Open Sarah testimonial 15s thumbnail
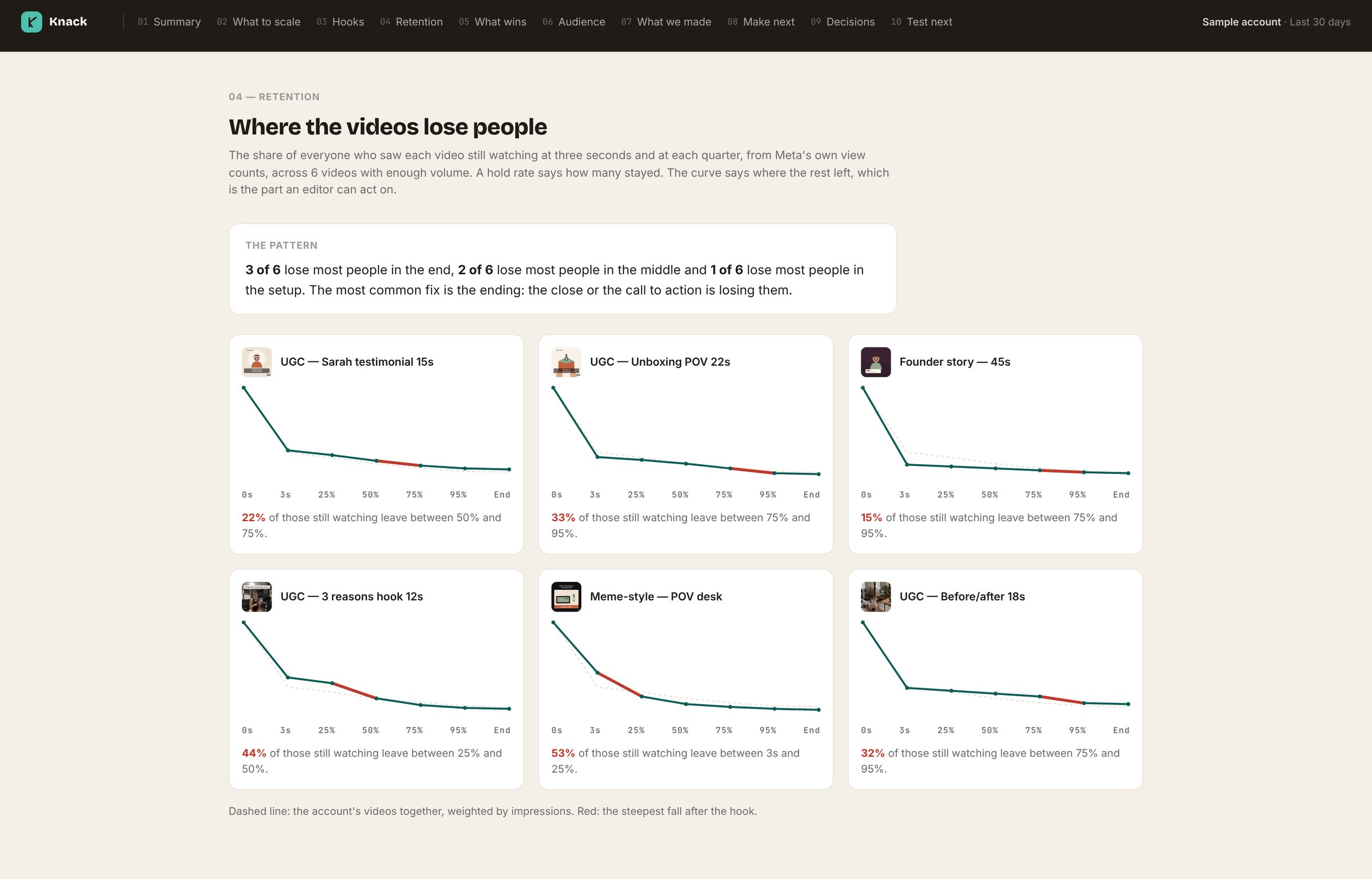This screenshot has height=879, width=1372. coord(257,362)
